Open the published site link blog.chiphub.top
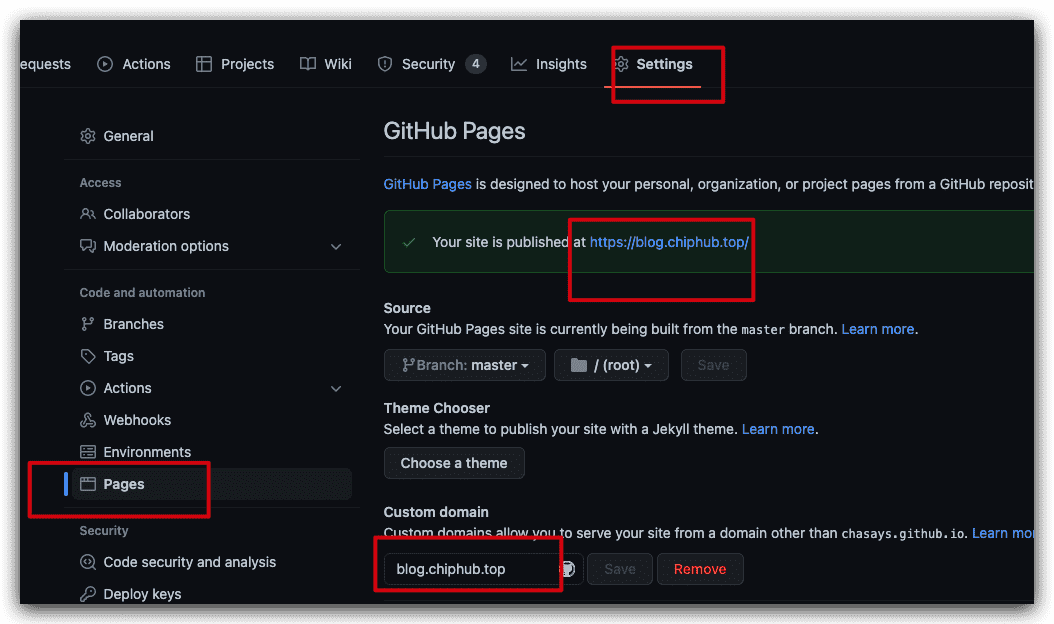The width and height of the screenshot is (1054, 624). [670, 242]
